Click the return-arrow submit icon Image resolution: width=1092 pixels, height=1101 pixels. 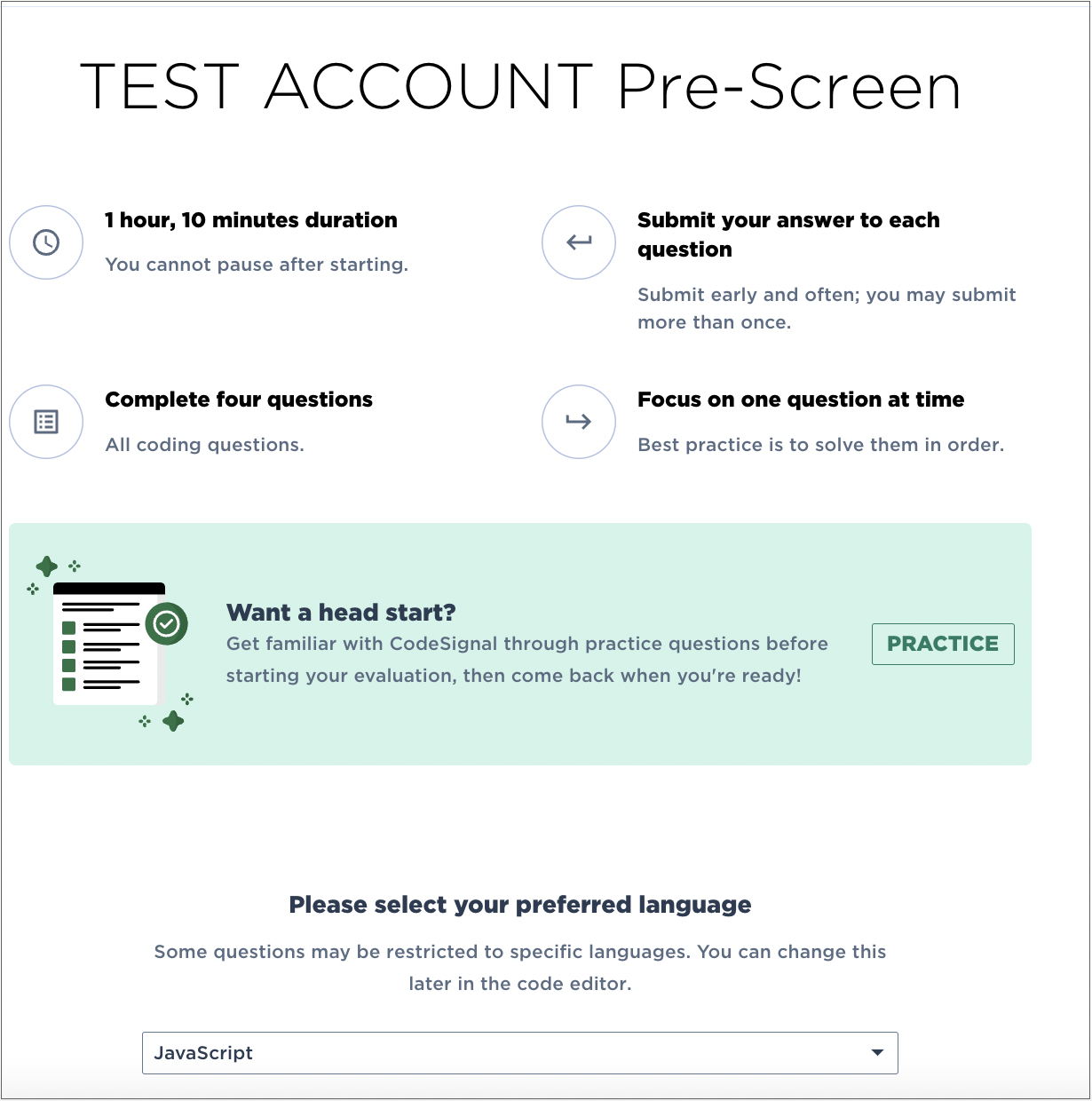(579, 242)
